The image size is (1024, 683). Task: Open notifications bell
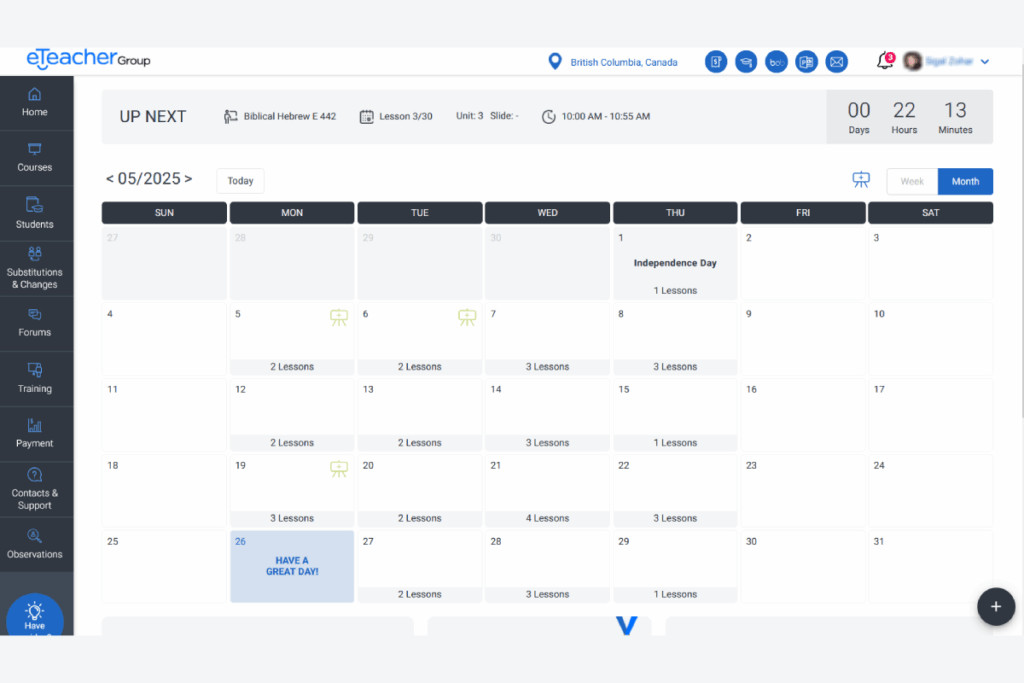point(884,61)
